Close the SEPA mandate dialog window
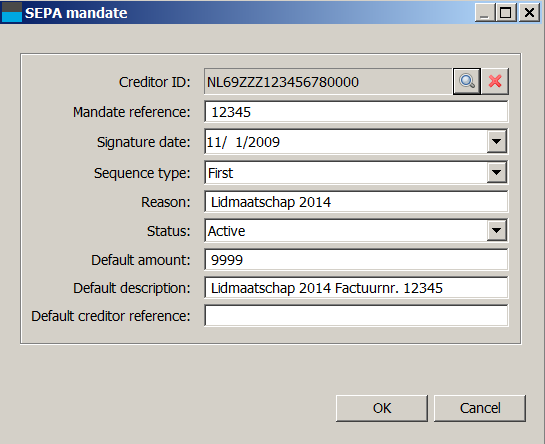 [x=529, y=13]
